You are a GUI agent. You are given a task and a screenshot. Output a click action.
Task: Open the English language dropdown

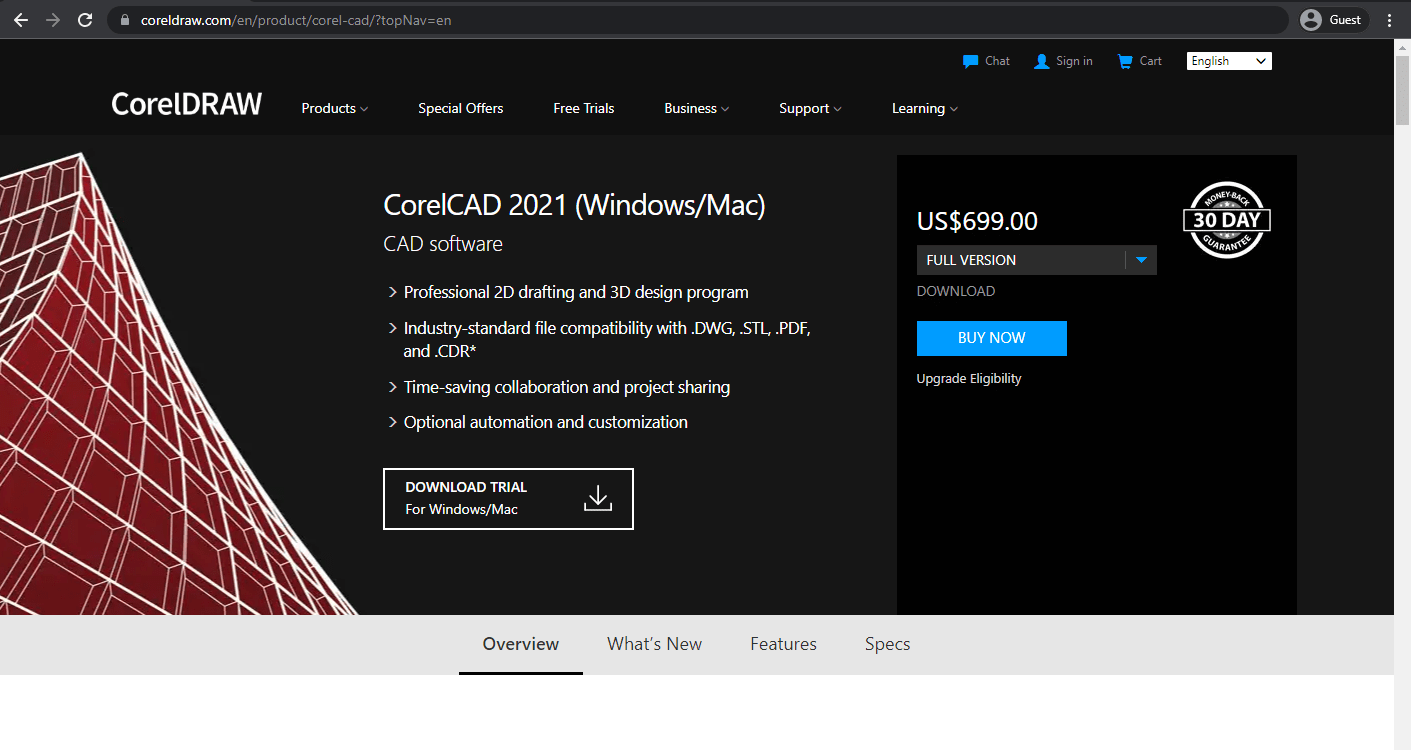(1229, 61)
